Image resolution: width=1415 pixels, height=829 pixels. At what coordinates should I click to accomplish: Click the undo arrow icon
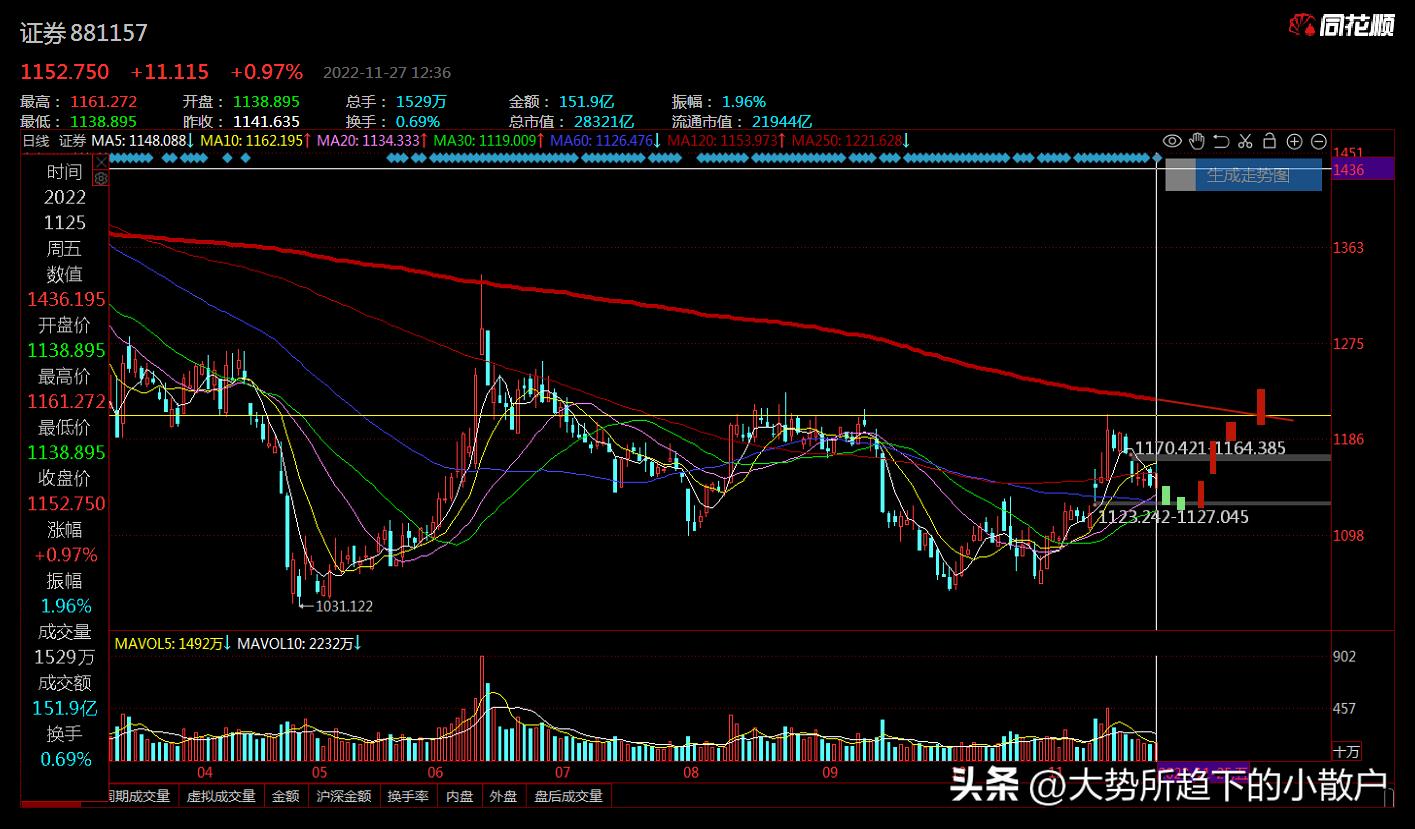(1221, 141)
